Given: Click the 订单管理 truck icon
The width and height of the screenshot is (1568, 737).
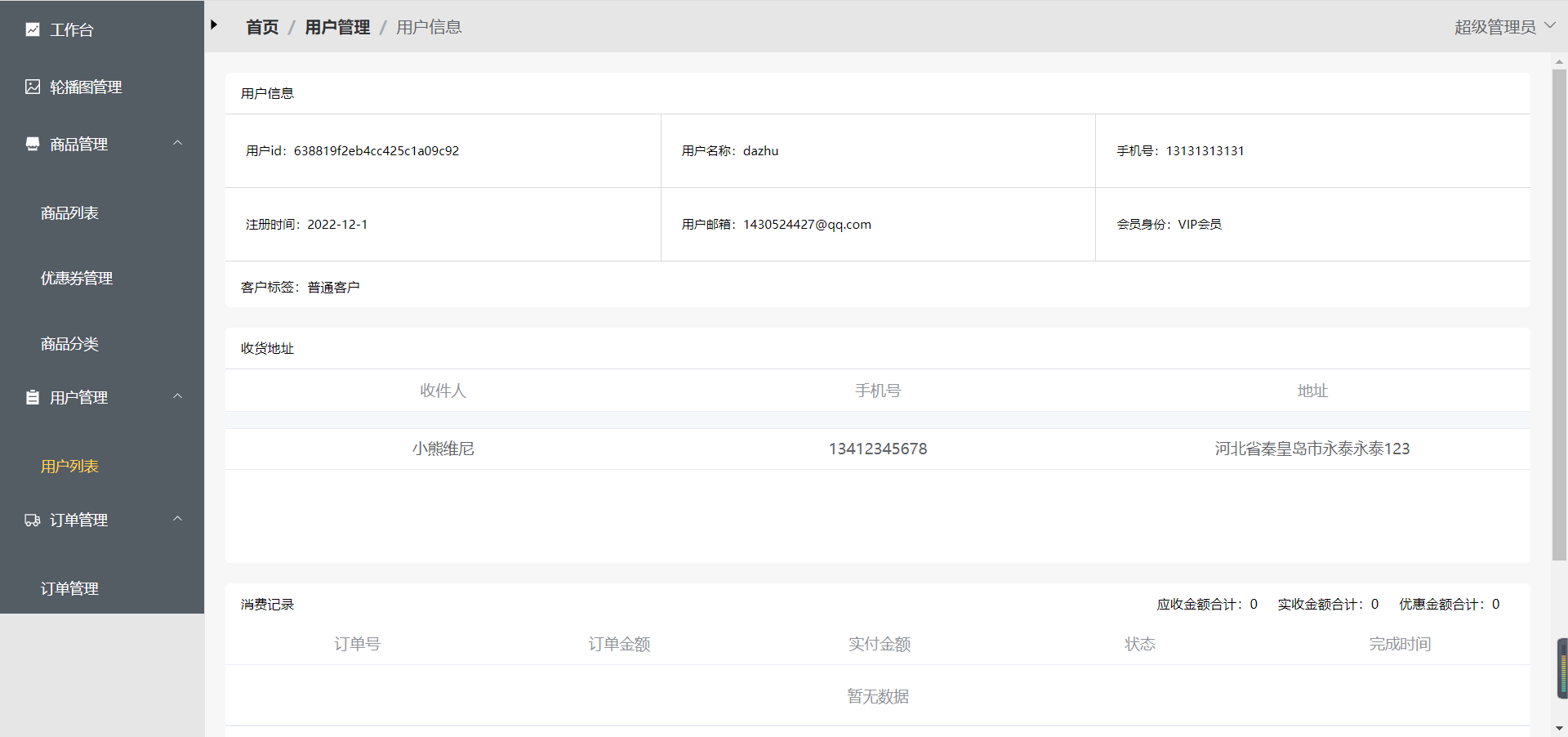Looking at the screenshot, I should [x=33, y=520].
